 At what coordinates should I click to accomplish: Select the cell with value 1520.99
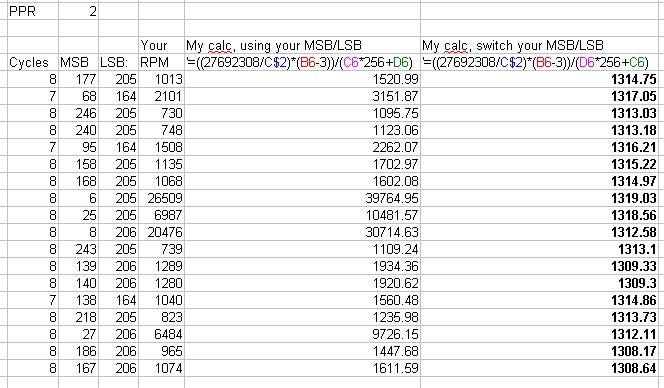(302, 79)
